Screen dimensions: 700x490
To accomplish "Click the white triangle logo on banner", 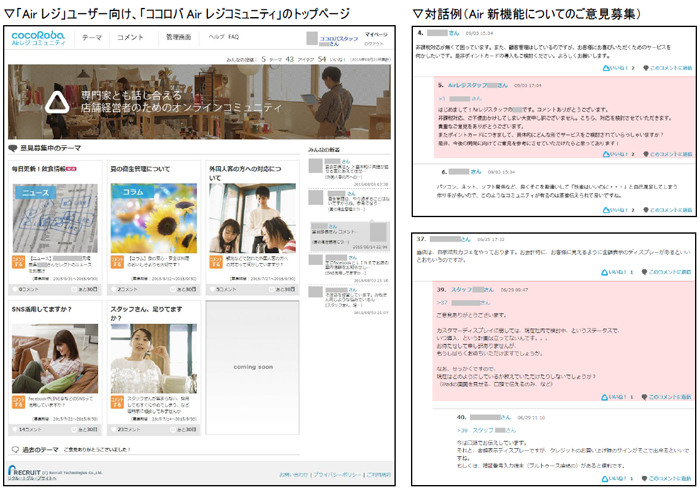I will [57, 99].
